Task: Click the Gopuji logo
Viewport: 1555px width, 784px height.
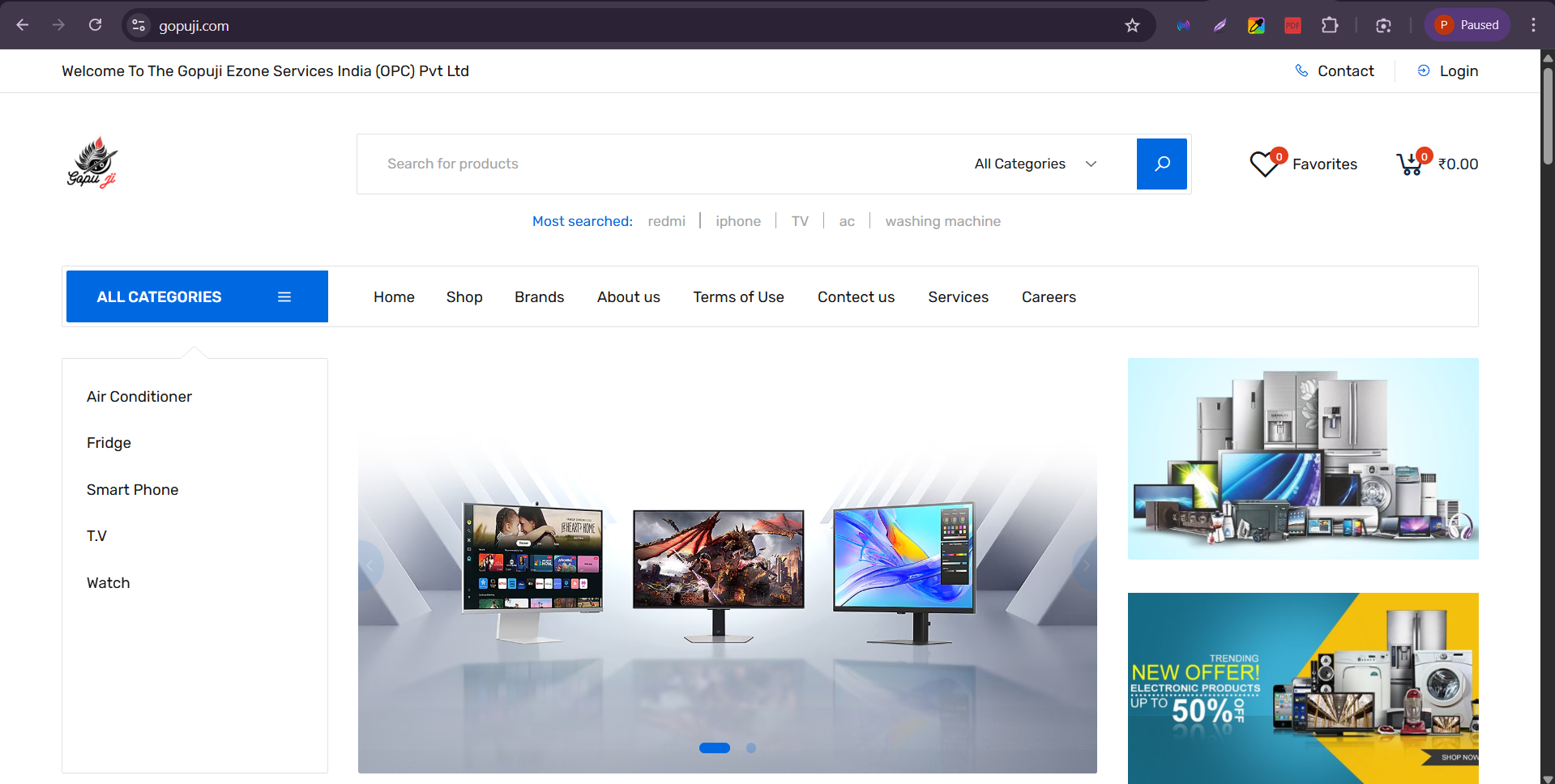Action: 92,163
